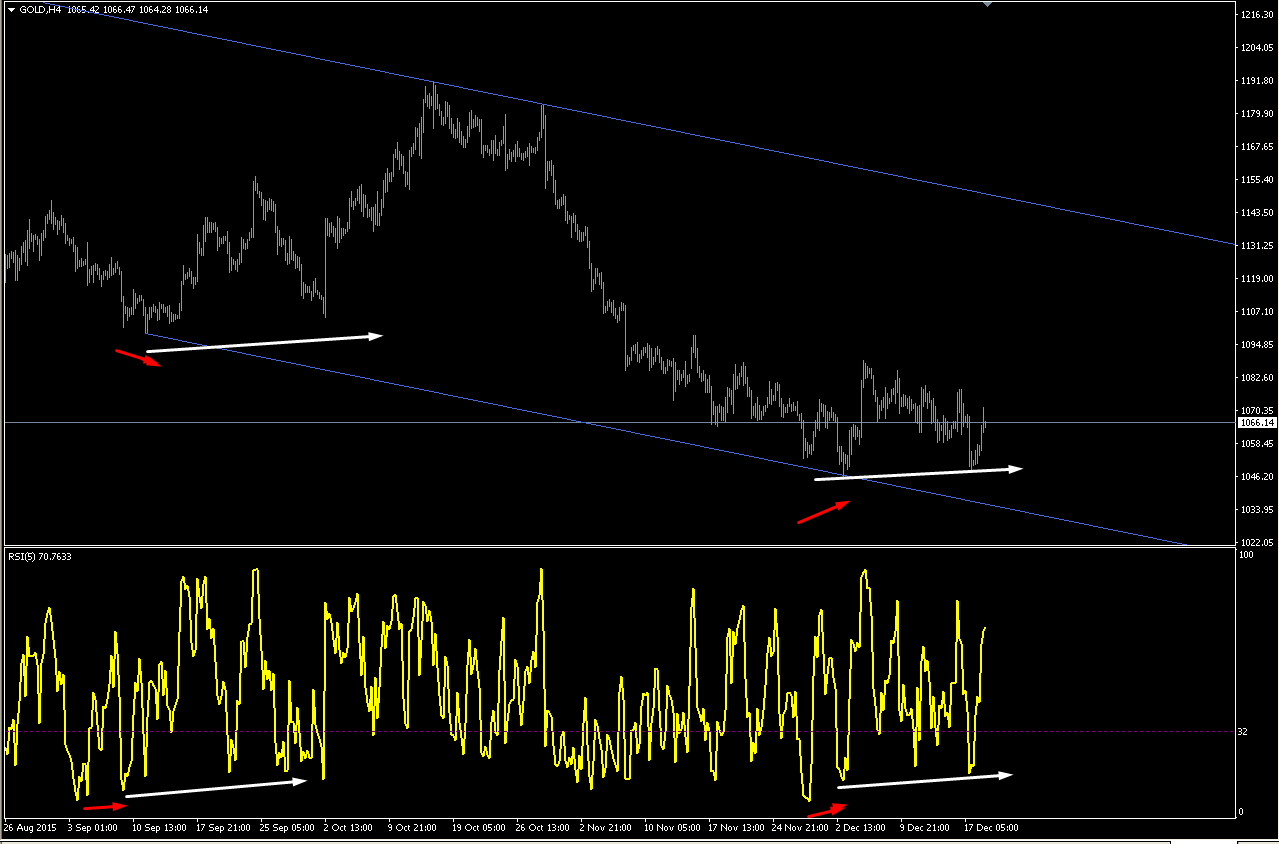Click the 1167.65 price axis label
The height and width of the screenshot is (844, 1279).
[x=1256, y=147]
